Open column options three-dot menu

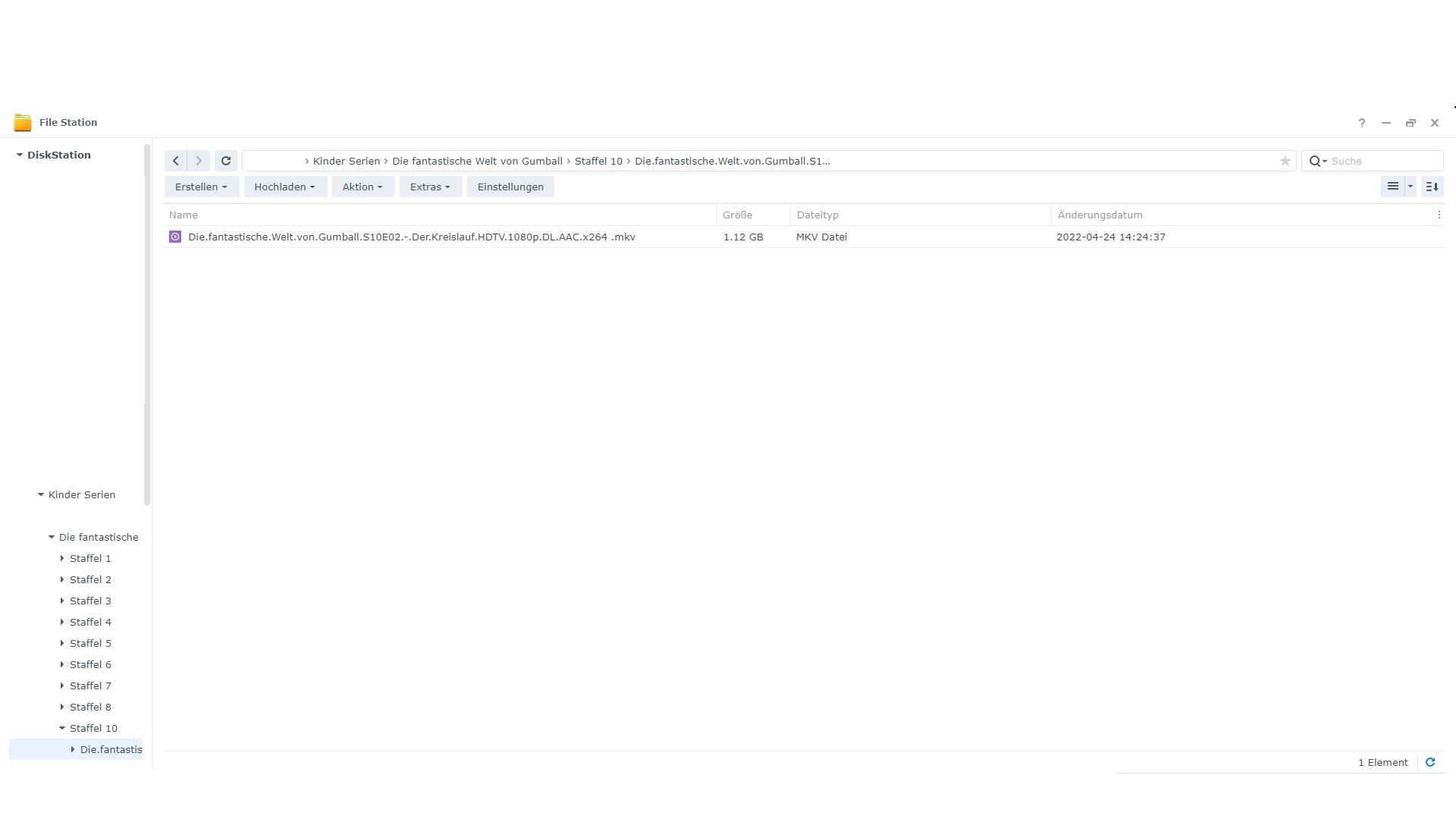coord(1439,215)
